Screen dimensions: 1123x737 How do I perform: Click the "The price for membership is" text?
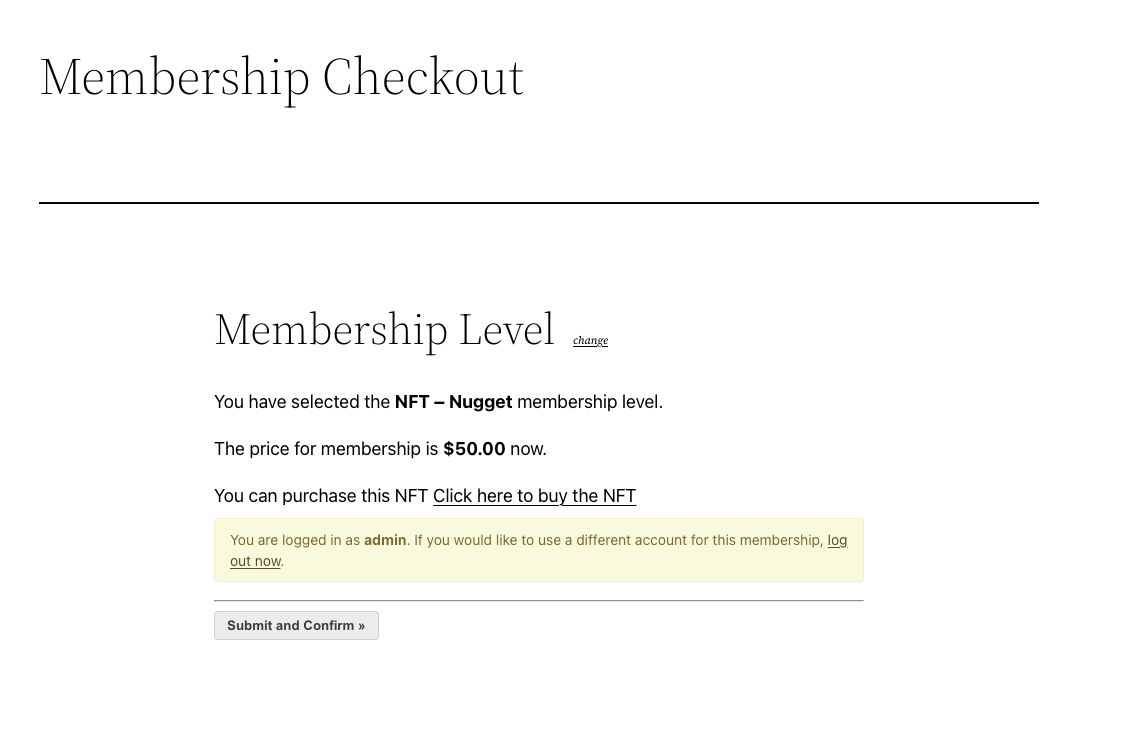click(x=326, y=449)
